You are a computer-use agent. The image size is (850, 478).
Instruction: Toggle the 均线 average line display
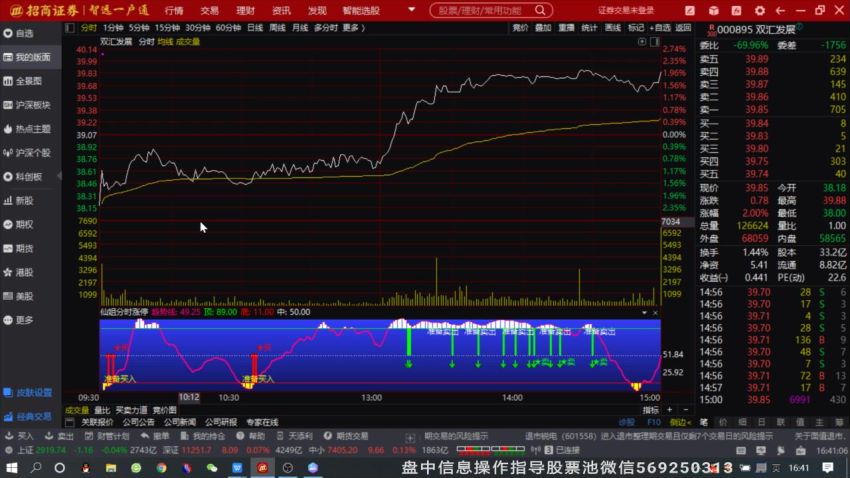pos(165,42)
